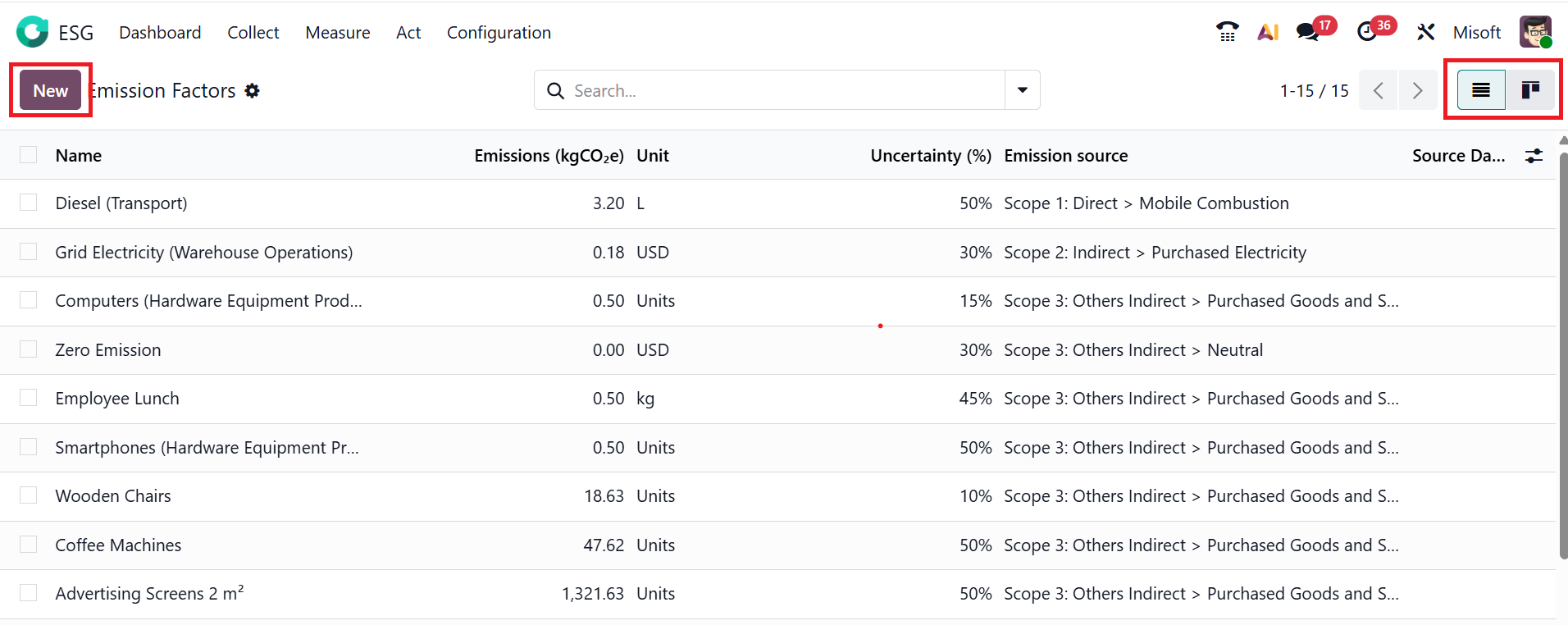Click the ESG app logo icon
The height and width of the screenshot is (625, 1568).
pyautogui.click(x=33, y=32)
